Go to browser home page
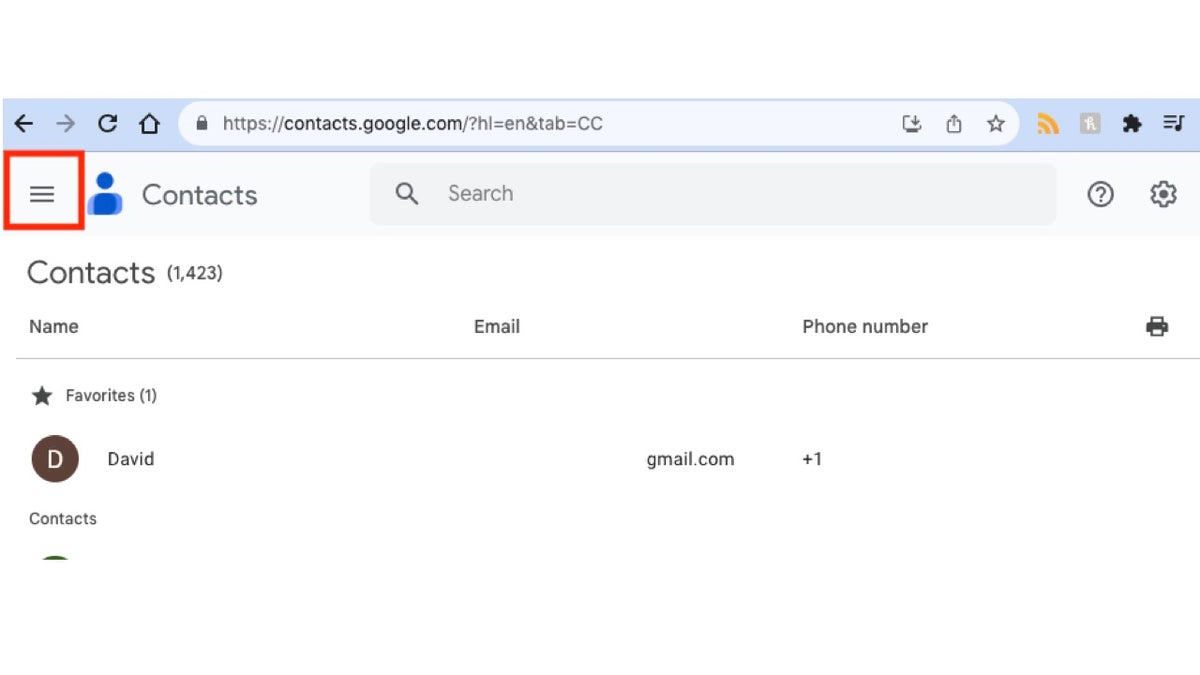This screenshot has height=675, width=1200. [x=150, y=124]
